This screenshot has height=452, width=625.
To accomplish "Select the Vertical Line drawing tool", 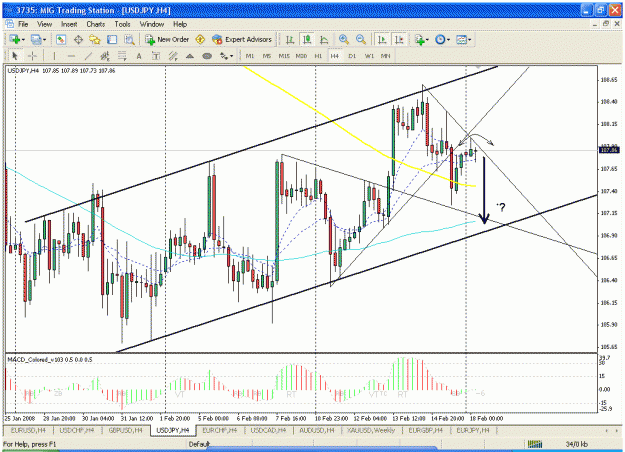I will [x=54, y=56].
